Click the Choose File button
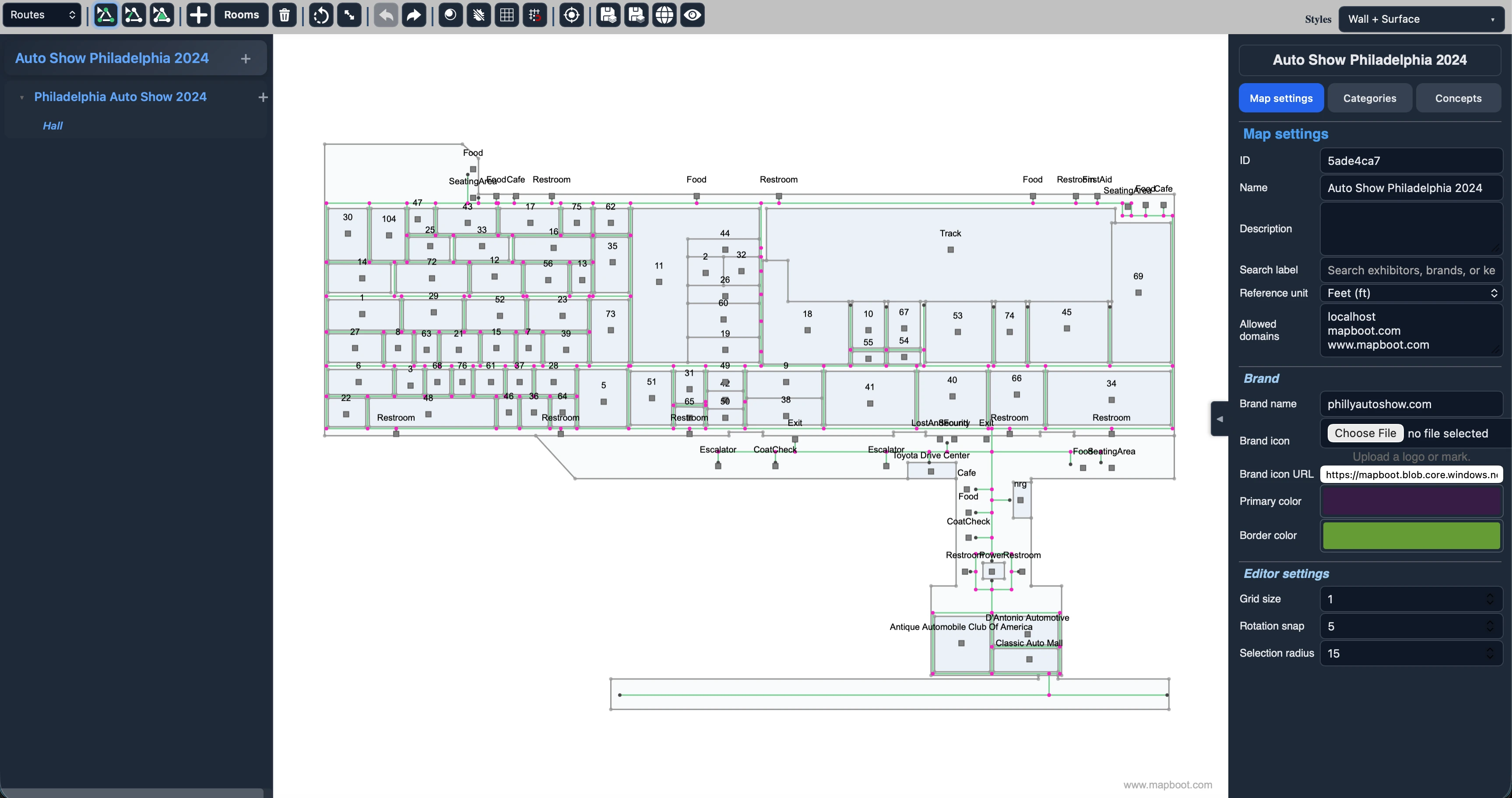 [x=1365, y=433]
